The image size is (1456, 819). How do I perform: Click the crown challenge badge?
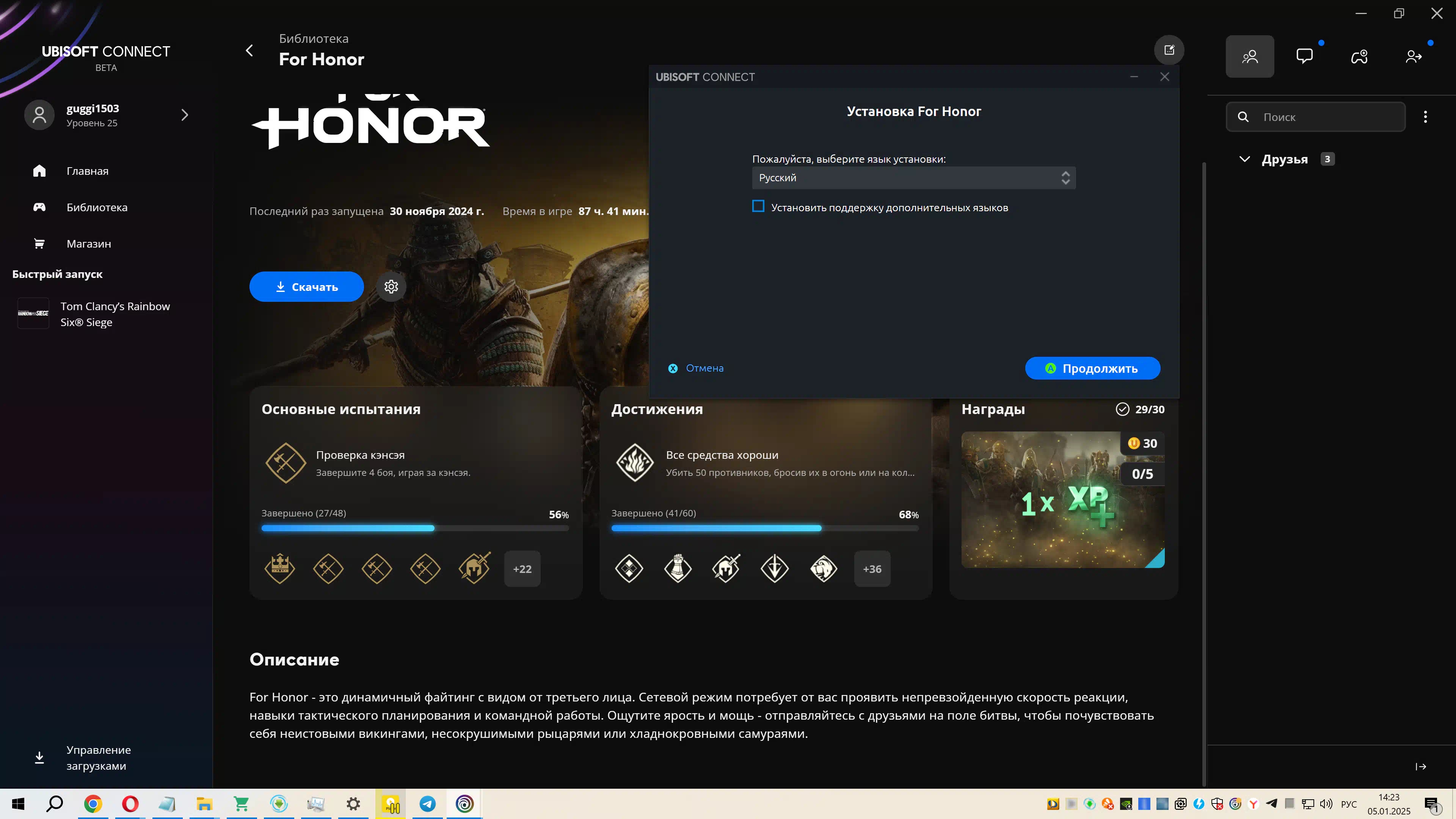click(x=280, y=569)
